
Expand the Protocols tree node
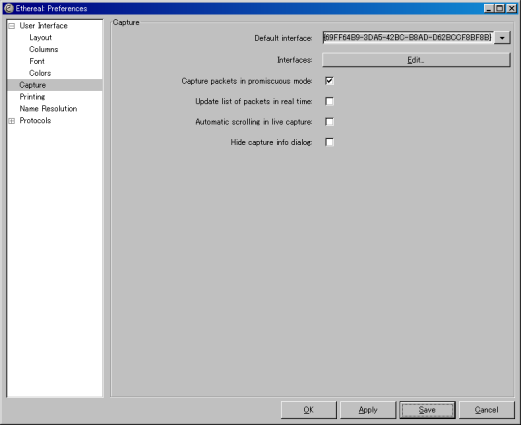(12, 121)
